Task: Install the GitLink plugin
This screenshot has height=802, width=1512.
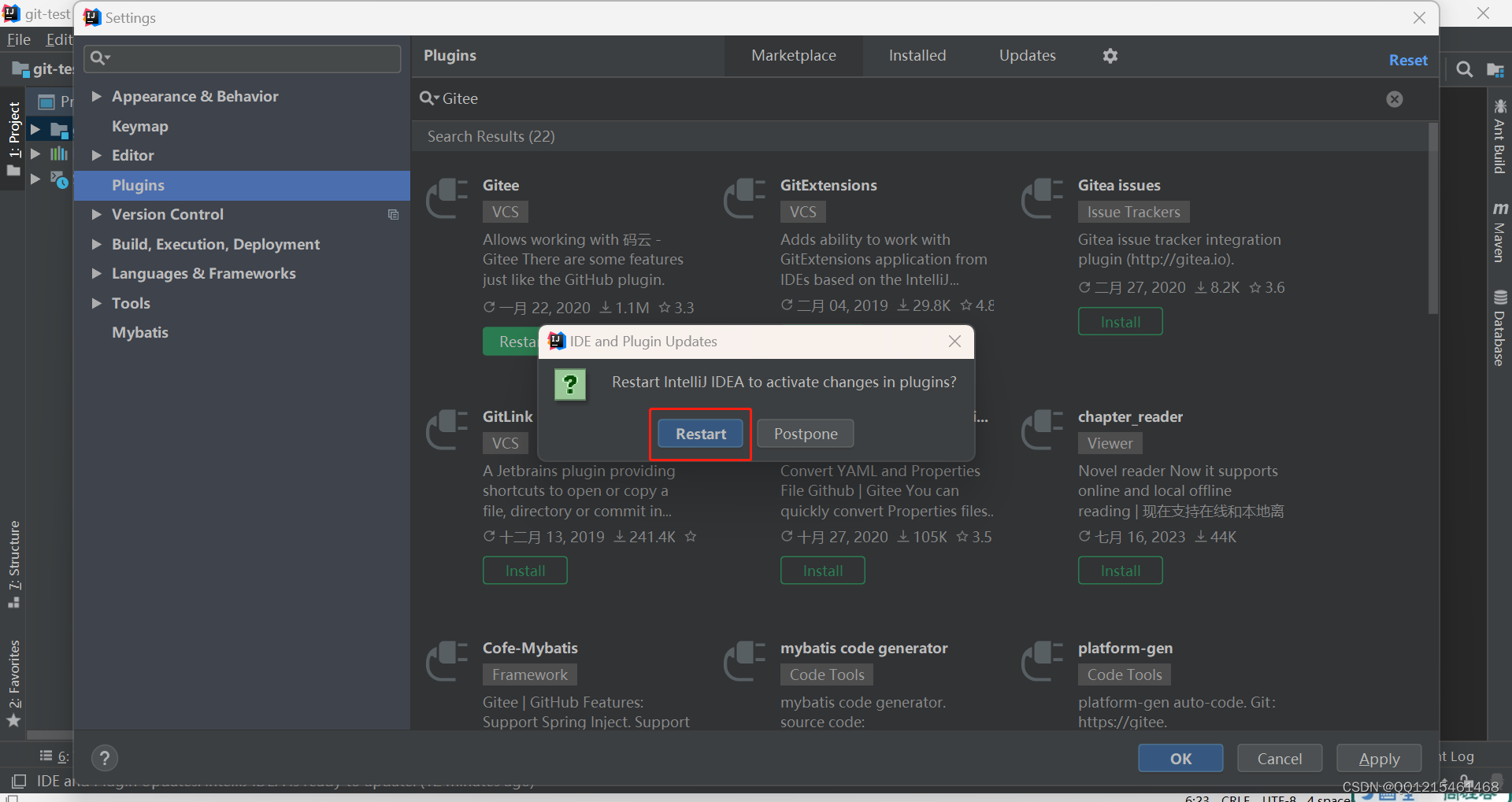Action: click(x=524, y=571)
